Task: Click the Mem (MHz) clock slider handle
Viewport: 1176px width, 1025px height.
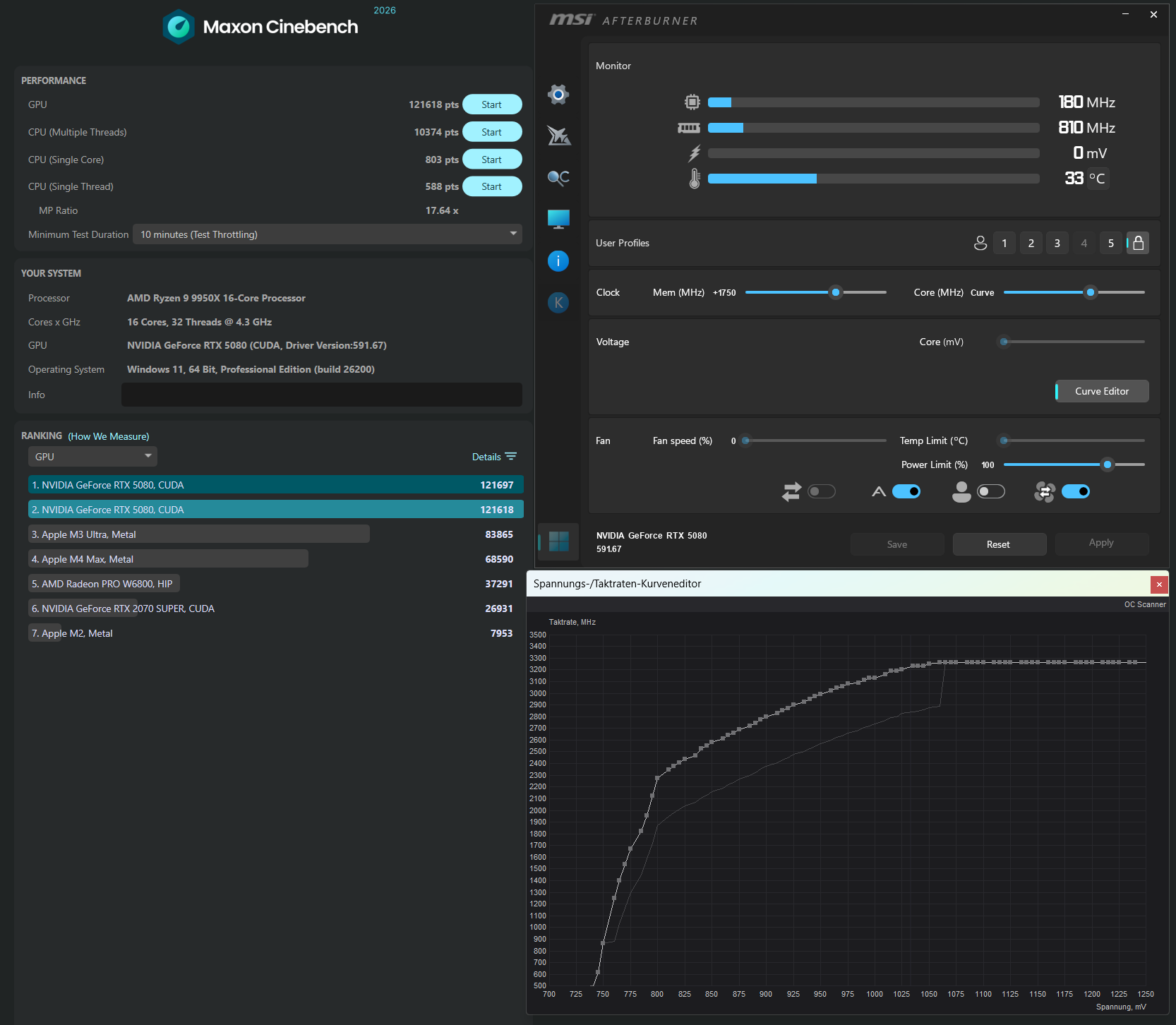Action: pyautogui.click(x=836, y=292)
